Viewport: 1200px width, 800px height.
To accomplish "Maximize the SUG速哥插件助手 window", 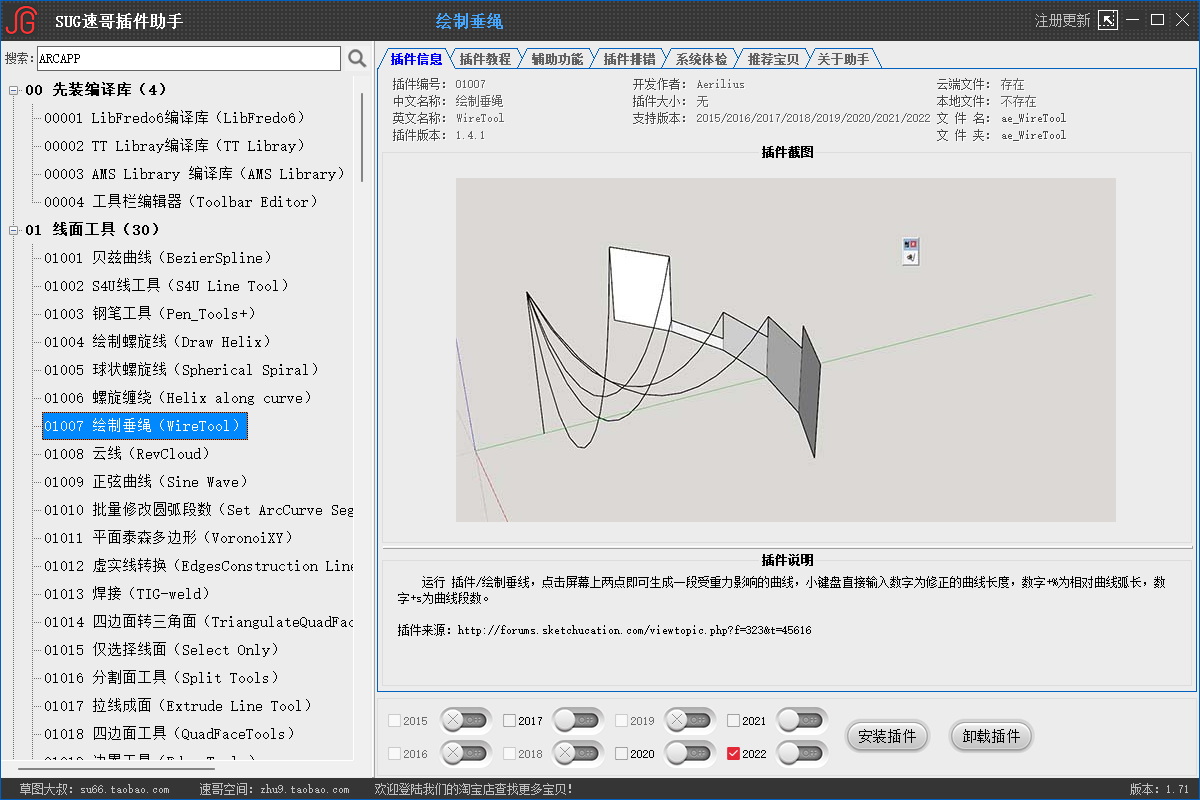I will pos(1157,20).
